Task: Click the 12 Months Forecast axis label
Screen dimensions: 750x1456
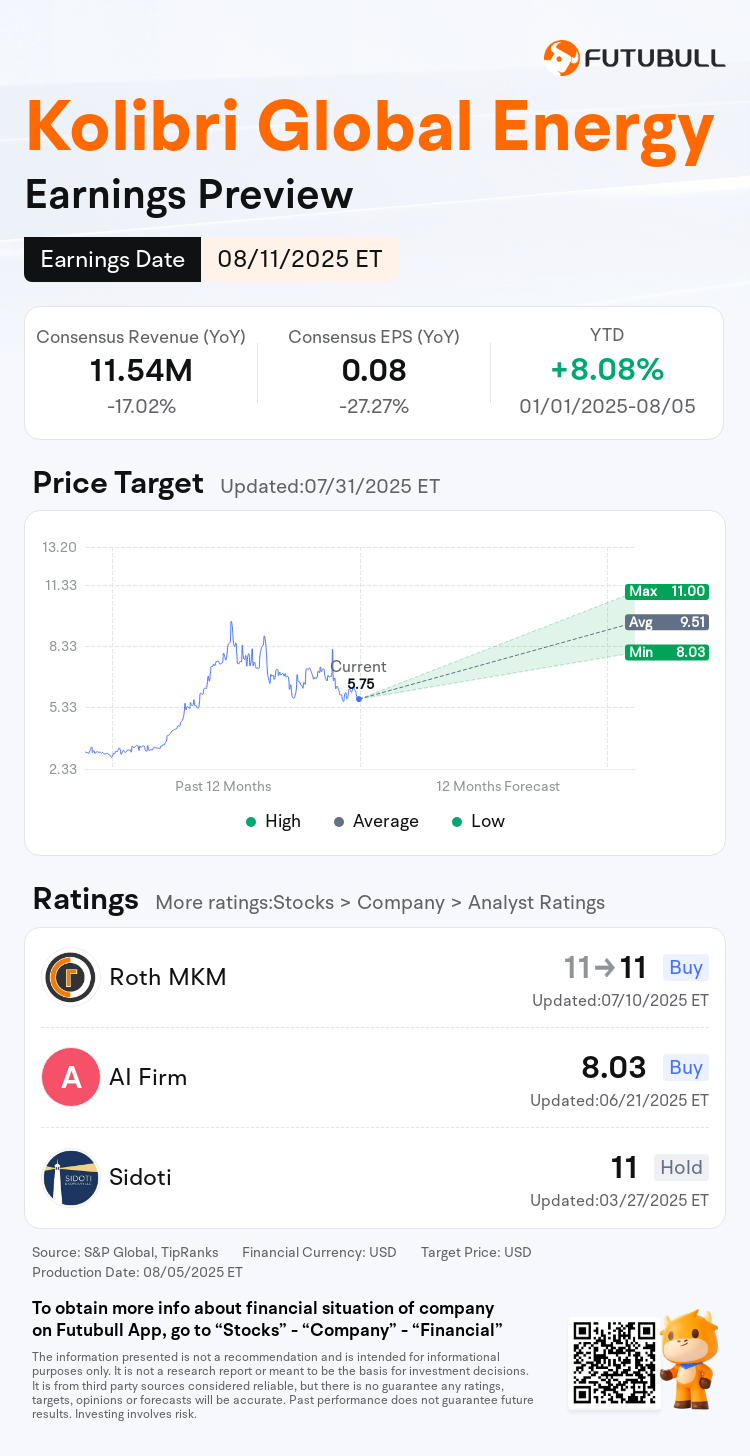Action: (x=498, y=786)
